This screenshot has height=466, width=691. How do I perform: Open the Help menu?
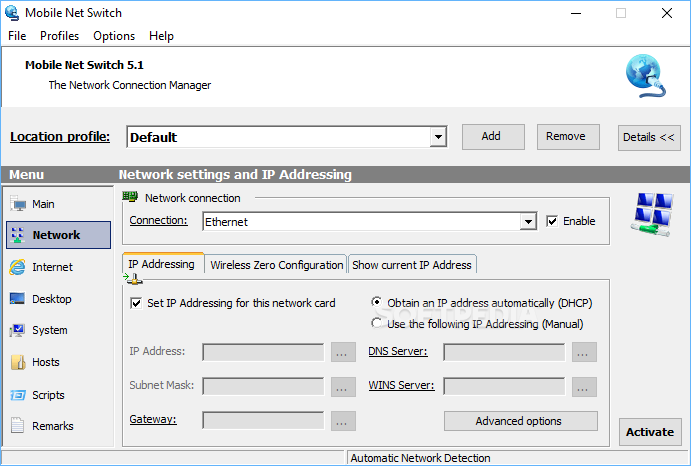(x=161, y=36)
